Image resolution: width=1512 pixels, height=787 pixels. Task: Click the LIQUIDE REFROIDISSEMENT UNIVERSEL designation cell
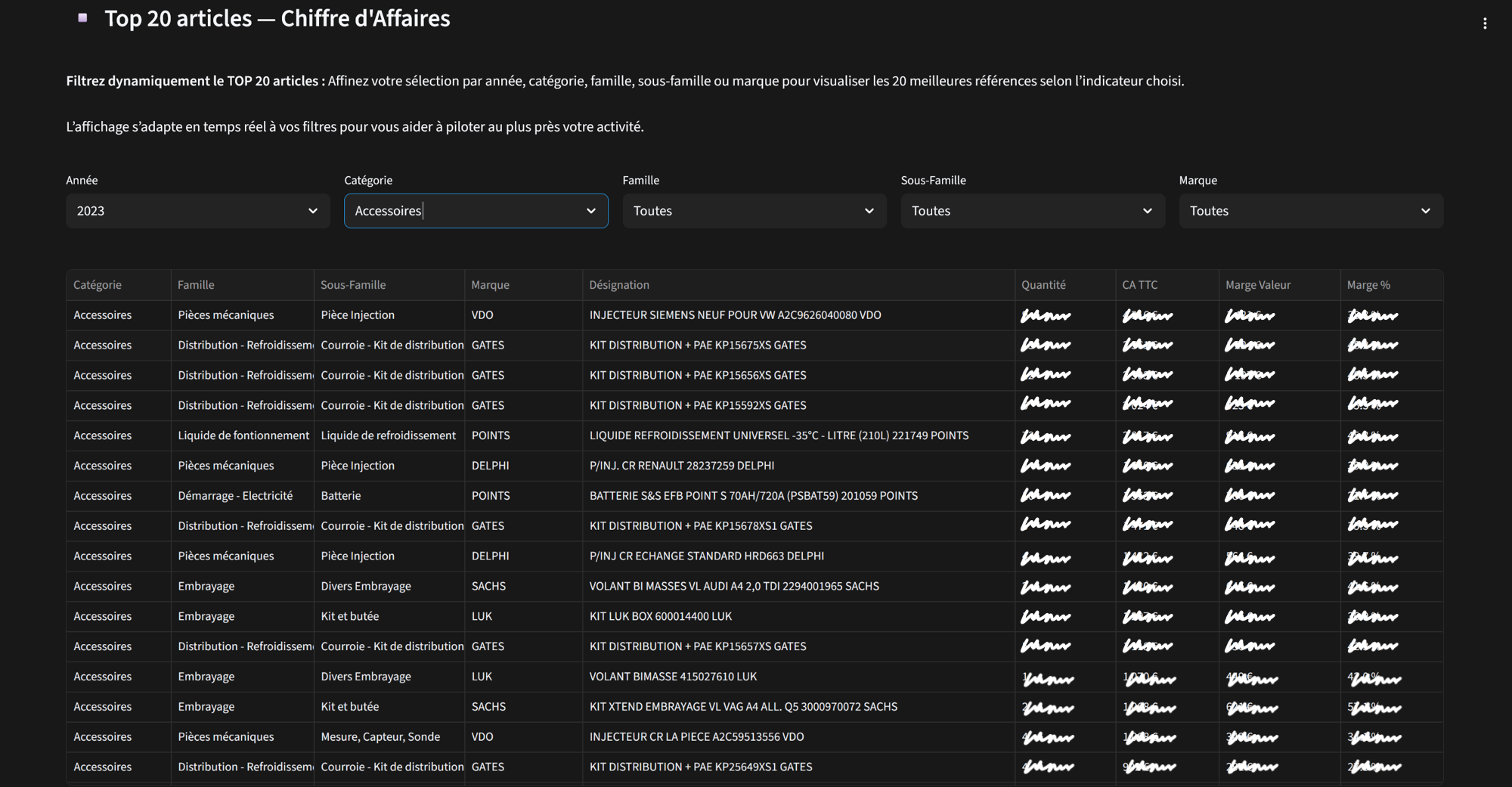tap(779, 435)
